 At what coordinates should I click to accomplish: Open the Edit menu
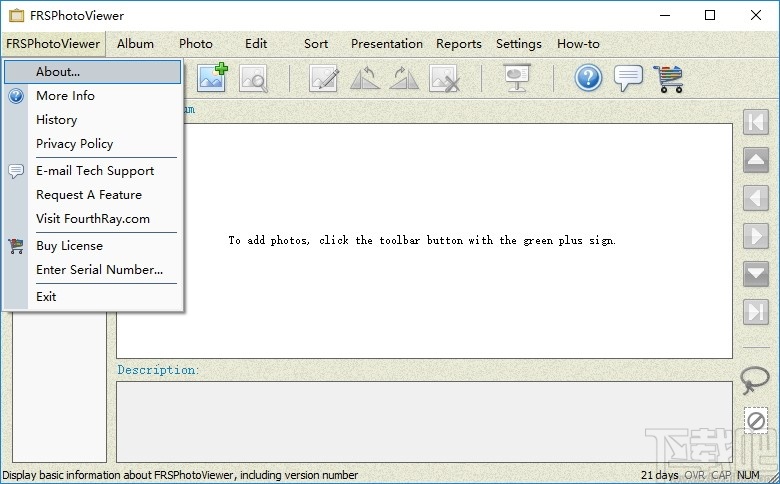[x=256, y=44]
